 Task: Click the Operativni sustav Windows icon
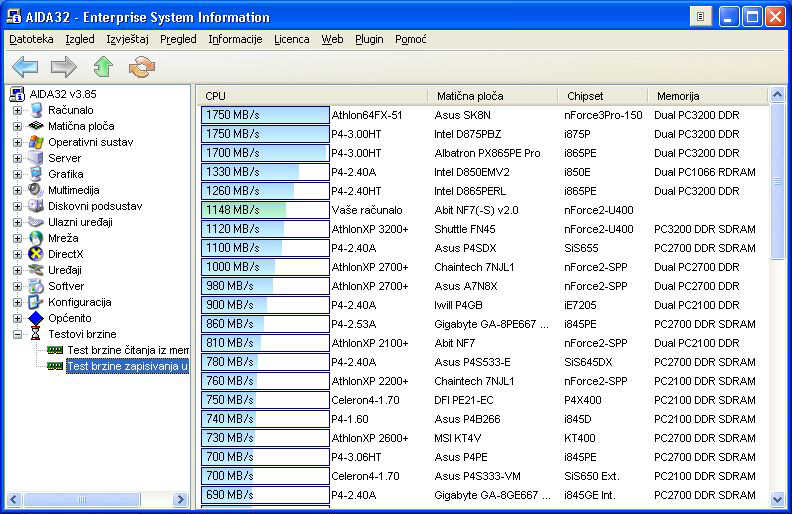pyautogui.click(x=37, y=142)
